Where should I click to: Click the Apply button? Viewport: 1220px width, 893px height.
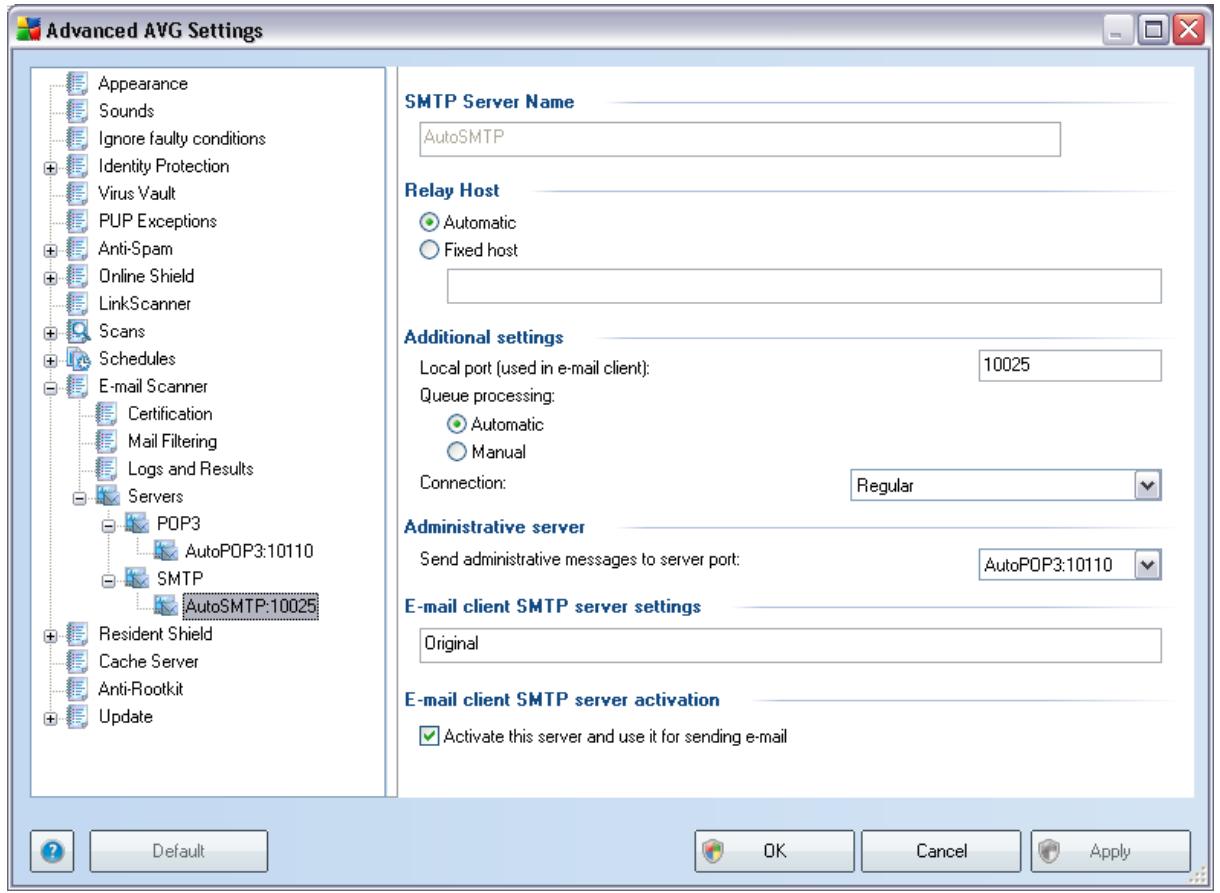click(1109, 851)
